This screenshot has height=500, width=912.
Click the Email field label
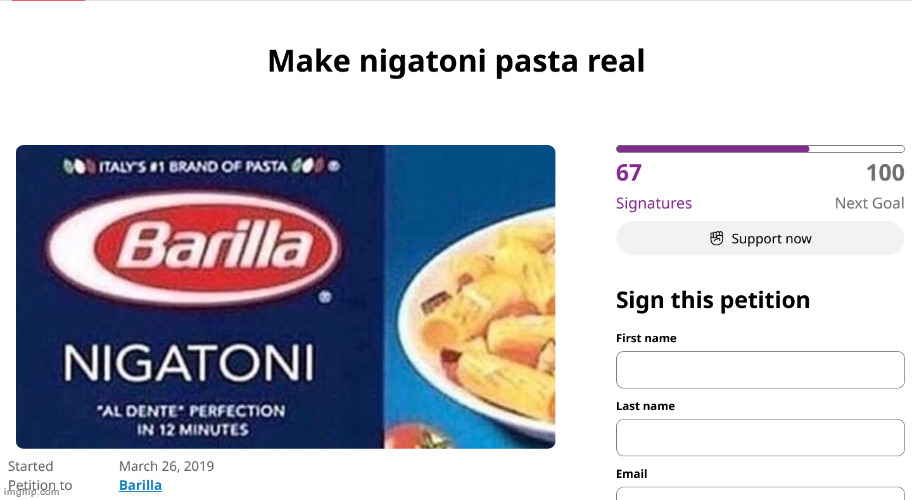click(x=632, y=474)
